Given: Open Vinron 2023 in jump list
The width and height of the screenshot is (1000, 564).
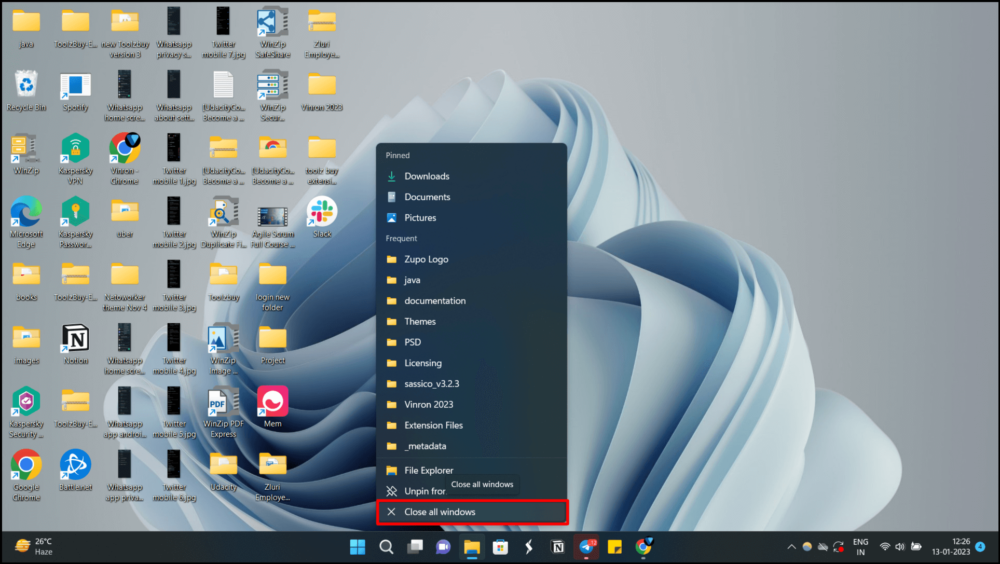Looking at the screenshot, I should point(471,404).
